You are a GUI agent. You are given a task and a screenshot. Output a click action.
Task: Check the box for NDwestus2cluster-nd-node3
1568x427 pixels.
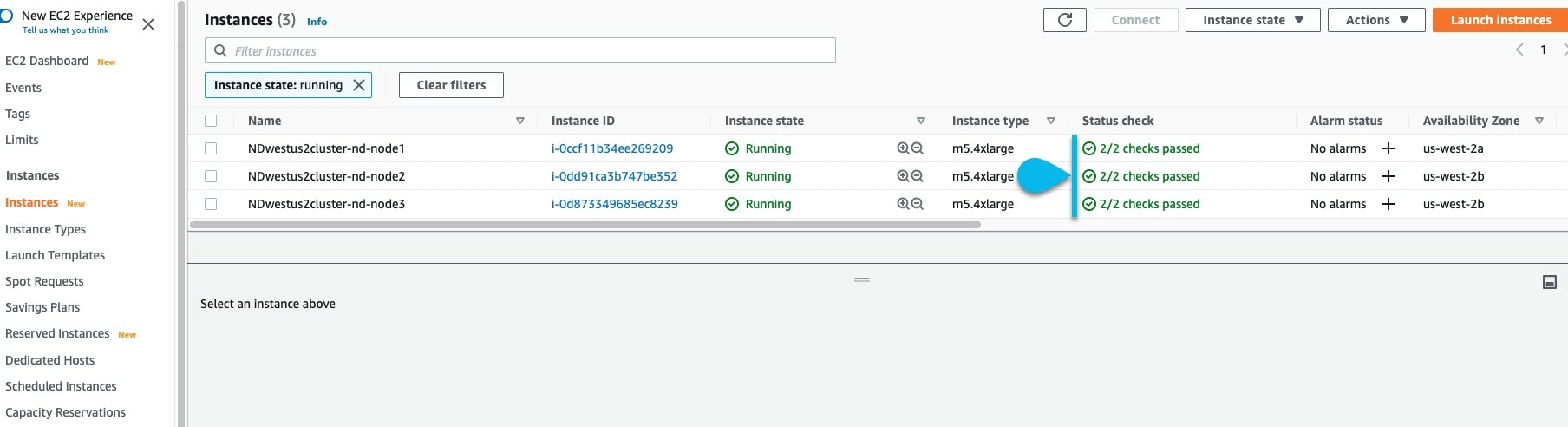pos(211,204)
